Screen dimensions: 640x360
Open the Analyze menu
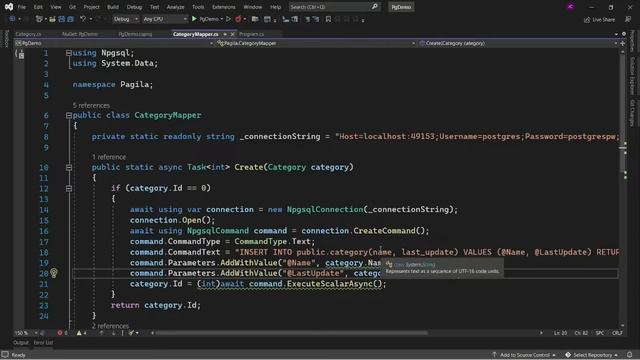pos(175,7)
